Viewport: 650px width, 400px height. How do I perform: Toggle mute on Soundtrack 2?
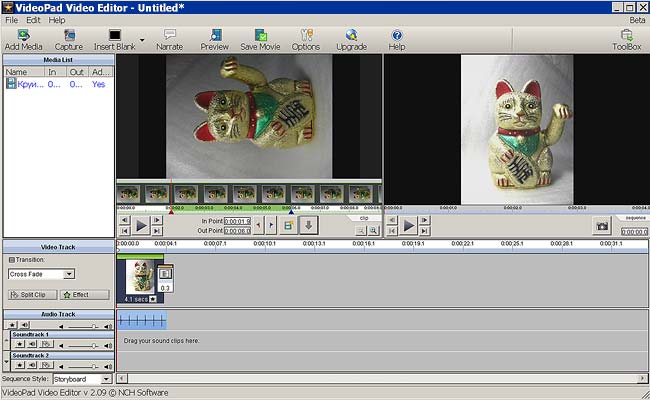click(34, 366)
